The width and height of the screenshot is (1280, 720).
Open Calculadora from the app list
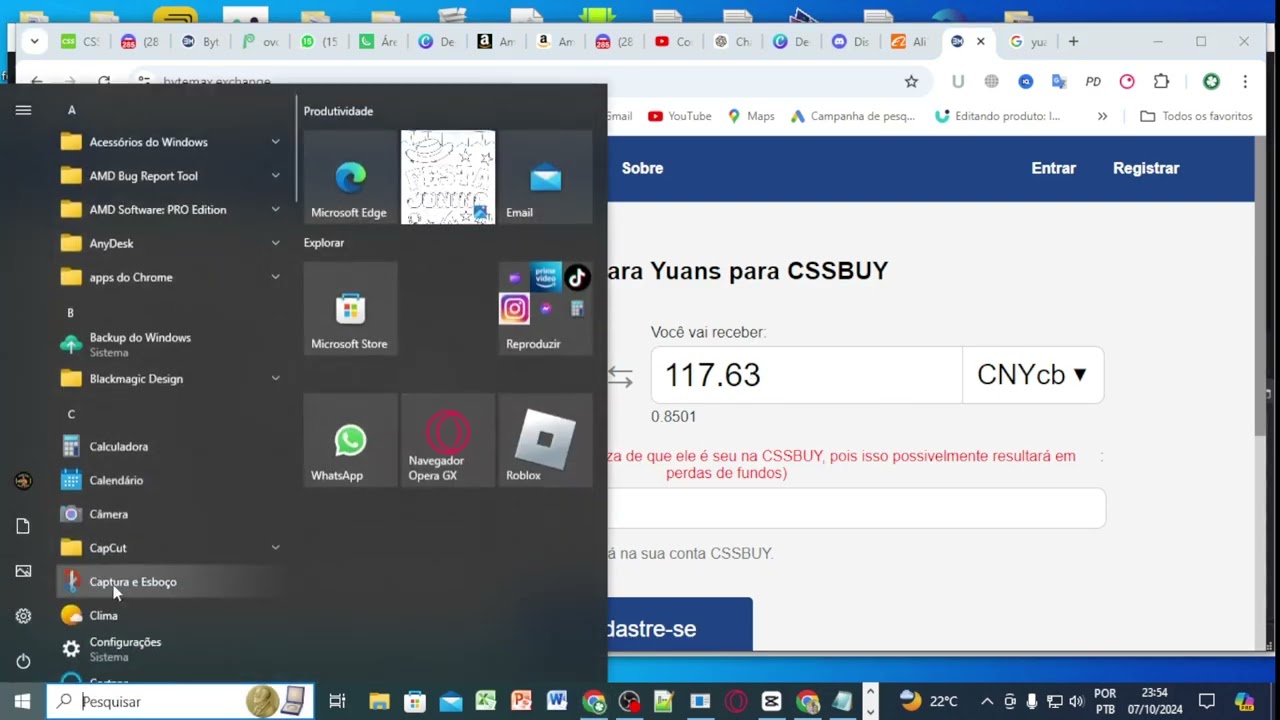point(170,446)
